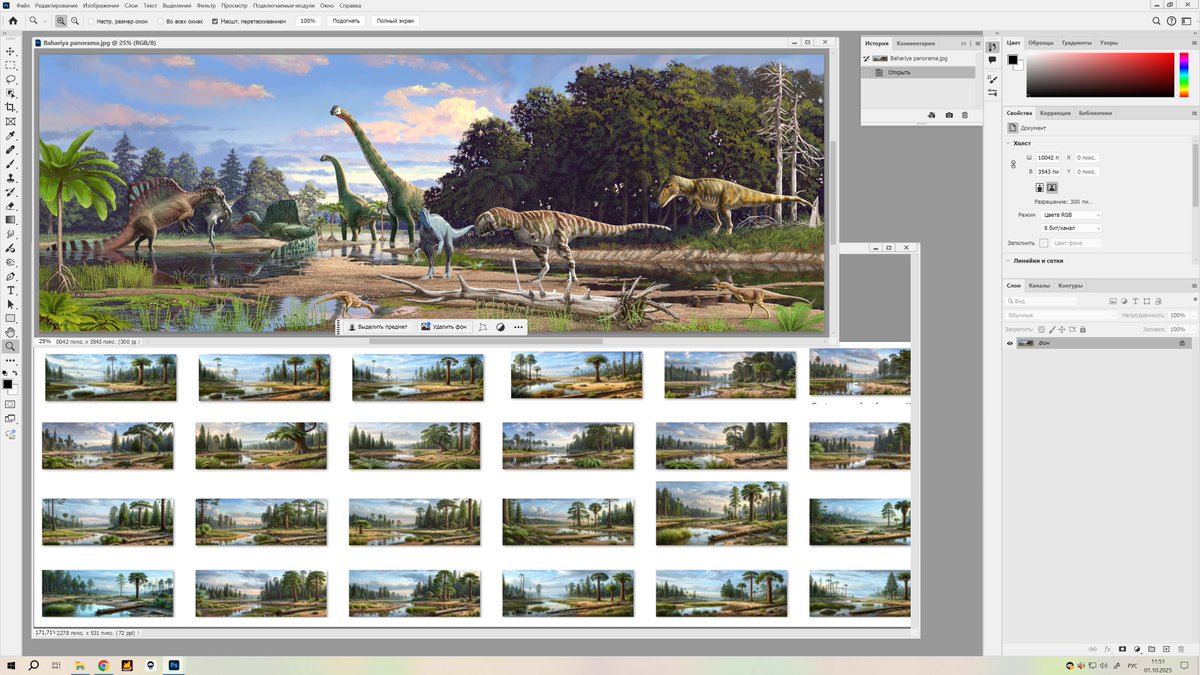Select the Lasso tool
Image resolution: width=1200 pixels, height=675 pixels.
click(11, 79)
